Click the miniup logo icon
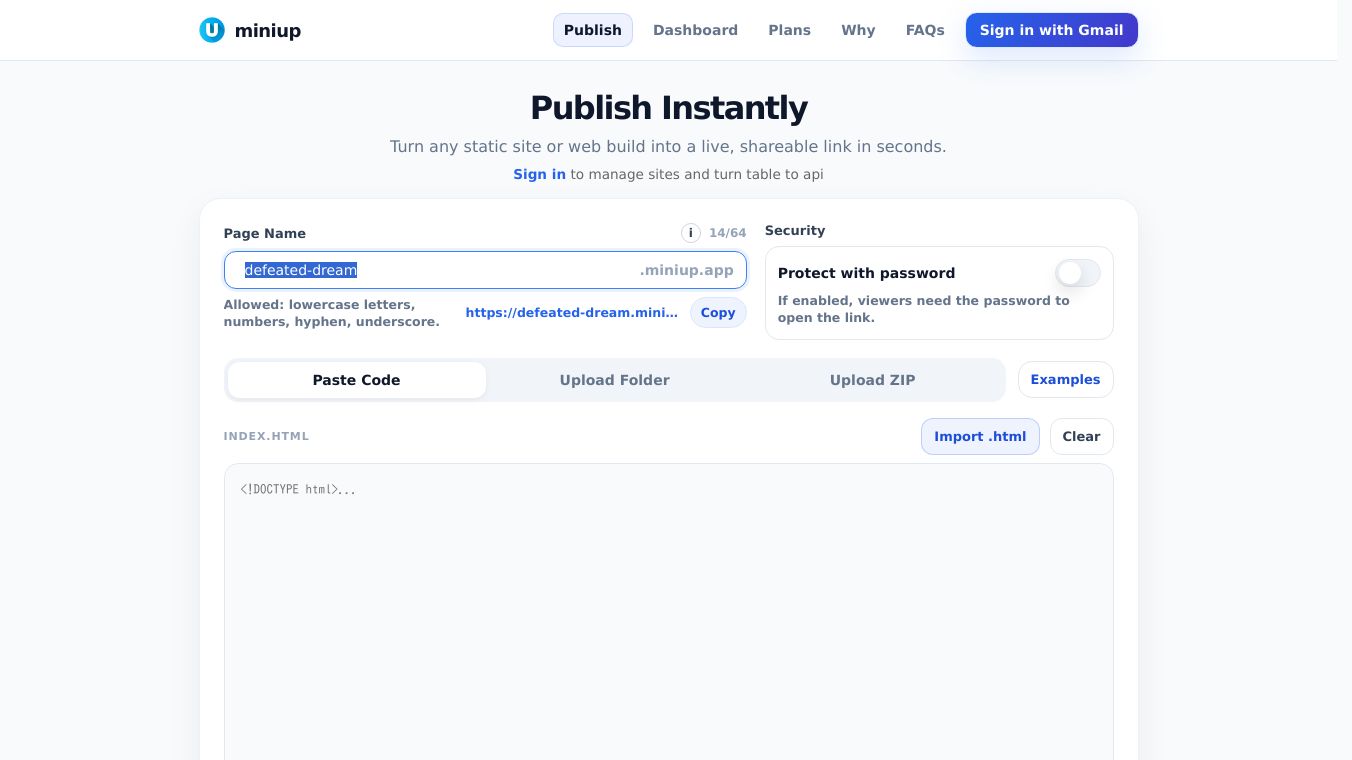The width and height of the screenshot is (1352, 760). (212, 30)
